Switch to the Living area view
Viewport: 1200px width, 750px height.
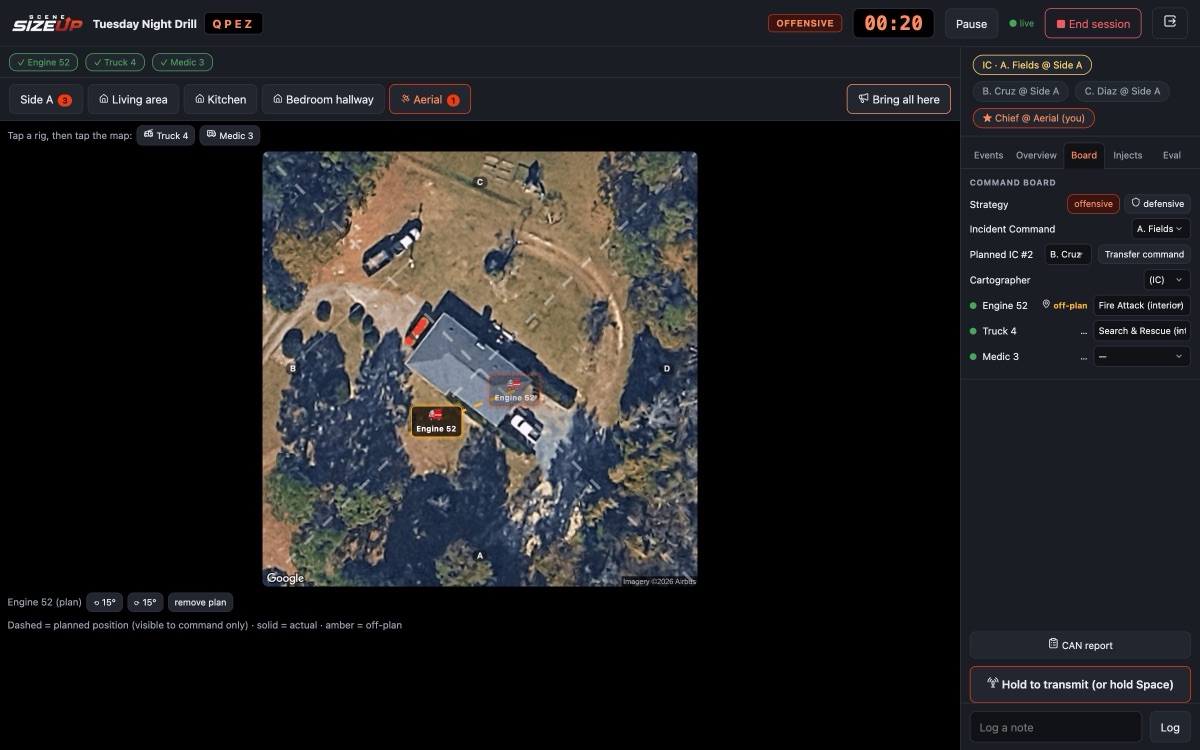133,99
